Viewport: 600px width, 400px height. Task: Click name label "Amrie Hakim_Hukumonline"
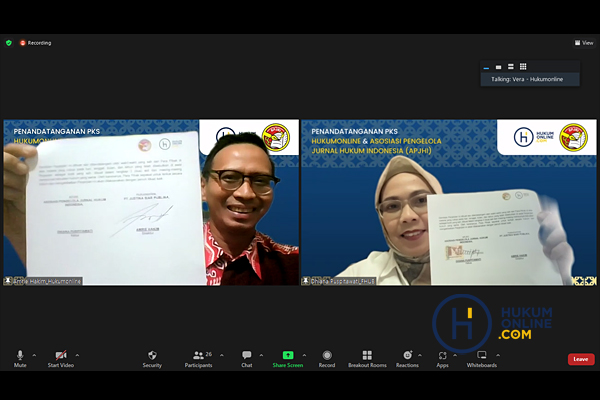[x=47, y=281]
